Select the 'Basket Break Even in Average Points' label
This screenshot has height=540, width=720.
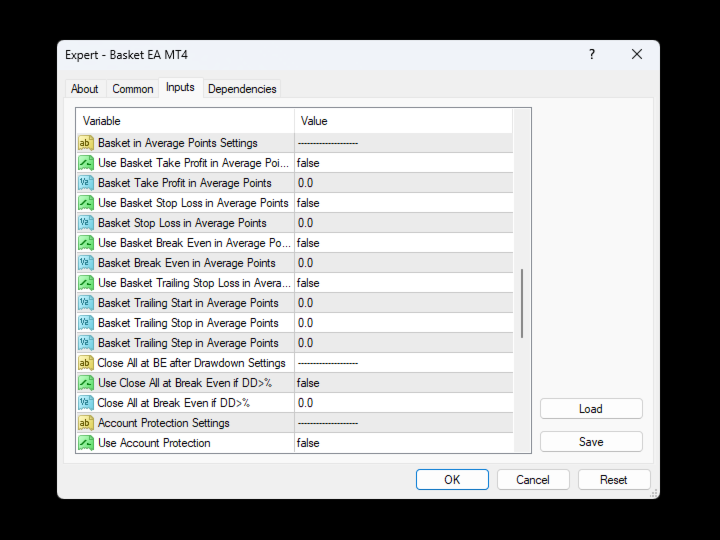coord(187,263)
